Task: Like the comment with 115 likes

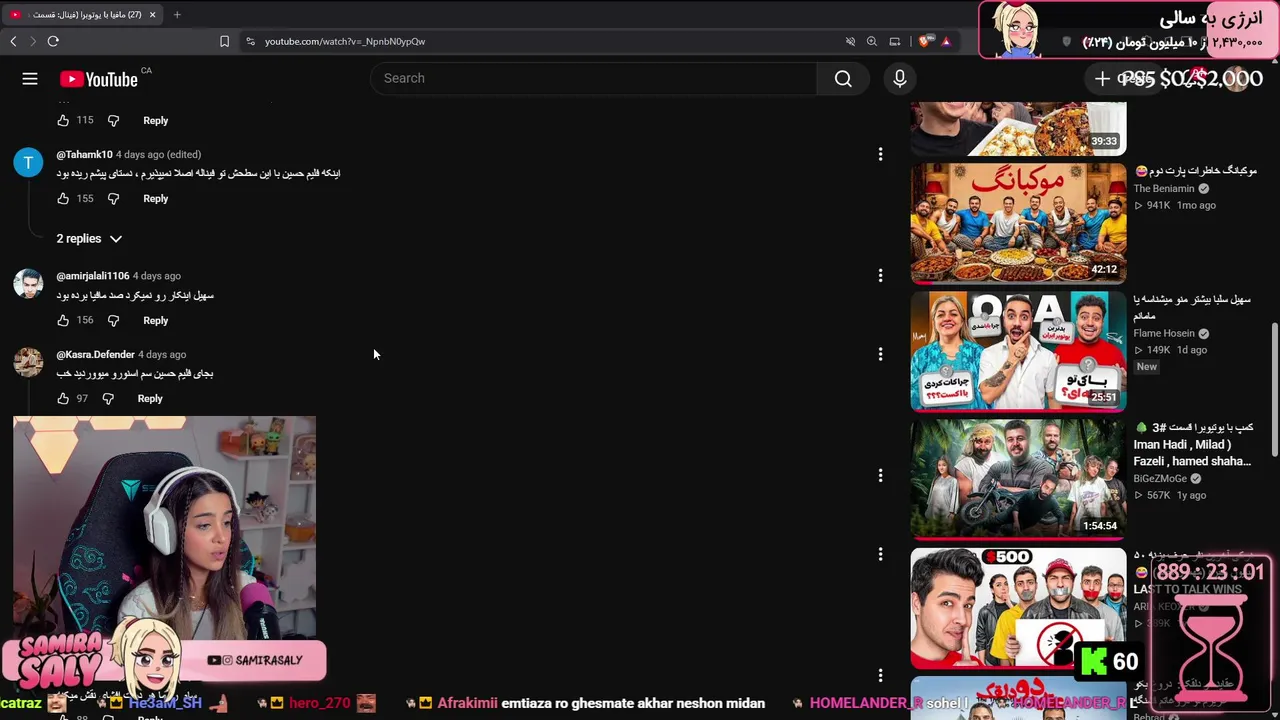Action: (x=63, y=120)
